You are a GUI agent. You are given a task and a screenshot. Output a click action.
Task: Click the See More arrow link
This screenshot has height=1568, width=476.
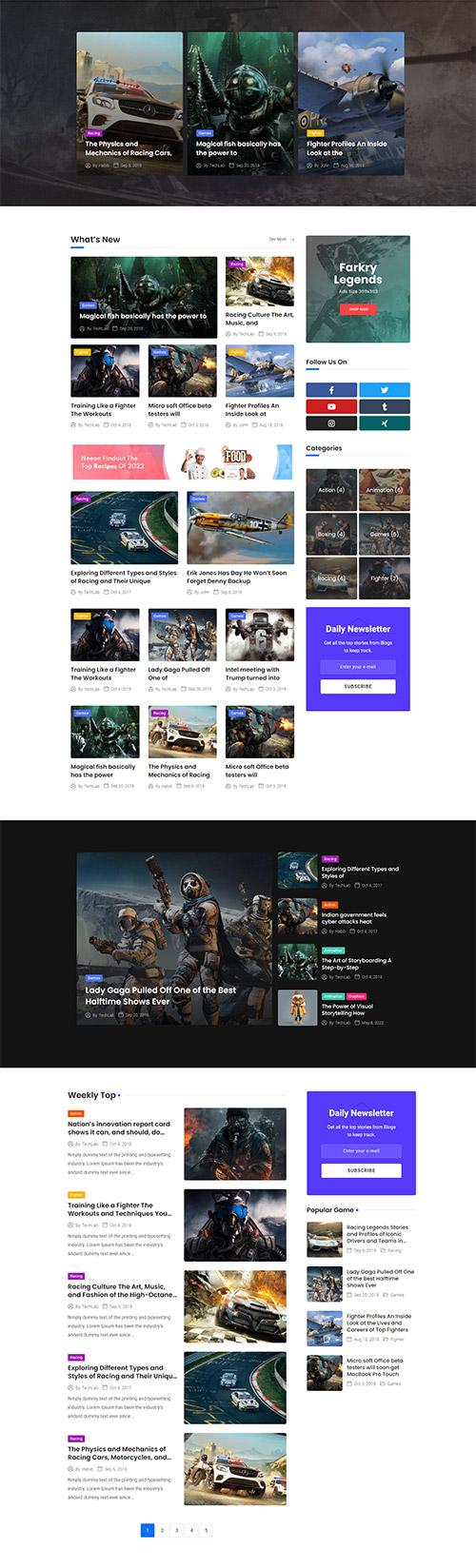282,240
